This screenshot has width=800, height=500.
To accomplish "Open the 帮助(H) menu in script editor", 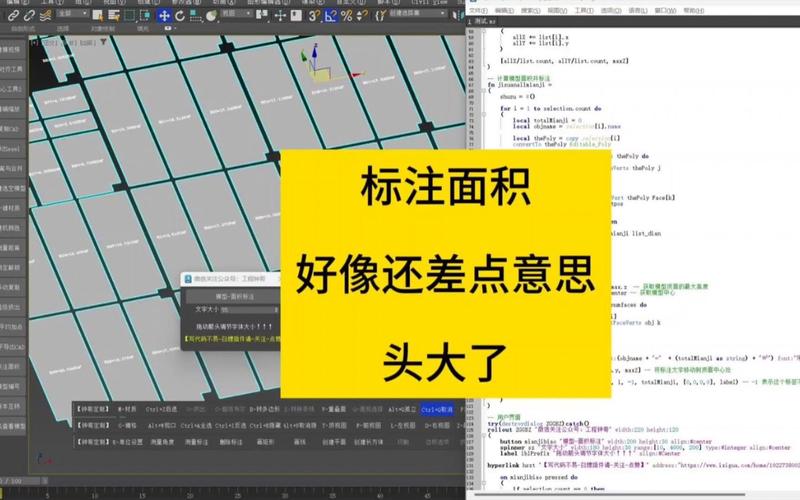I will pyautogui.click(x=694, y=10).
